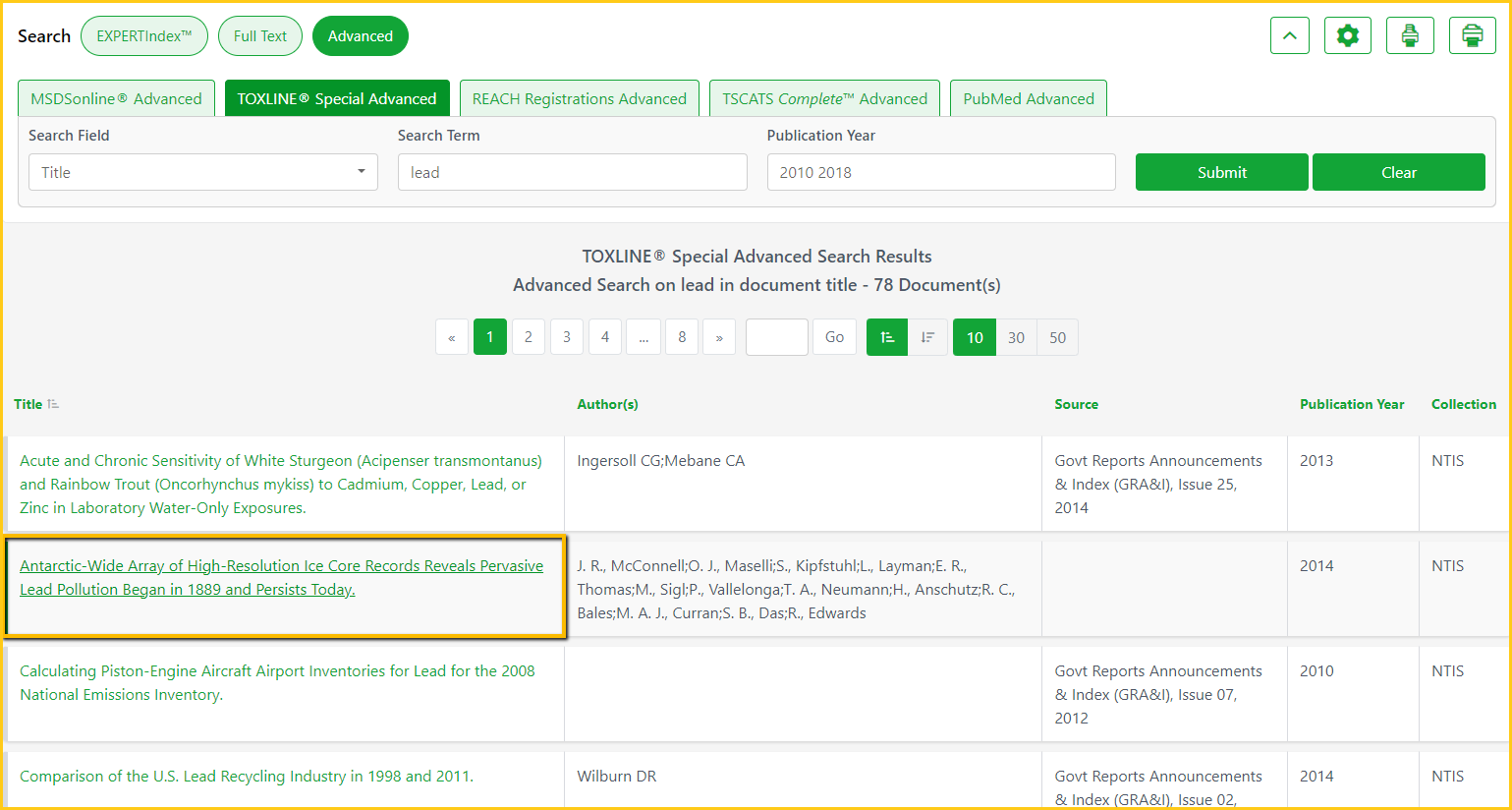1512x810 pixels.
Task: Click the sort icon beside the Title column header
Action: click(53, 404)
